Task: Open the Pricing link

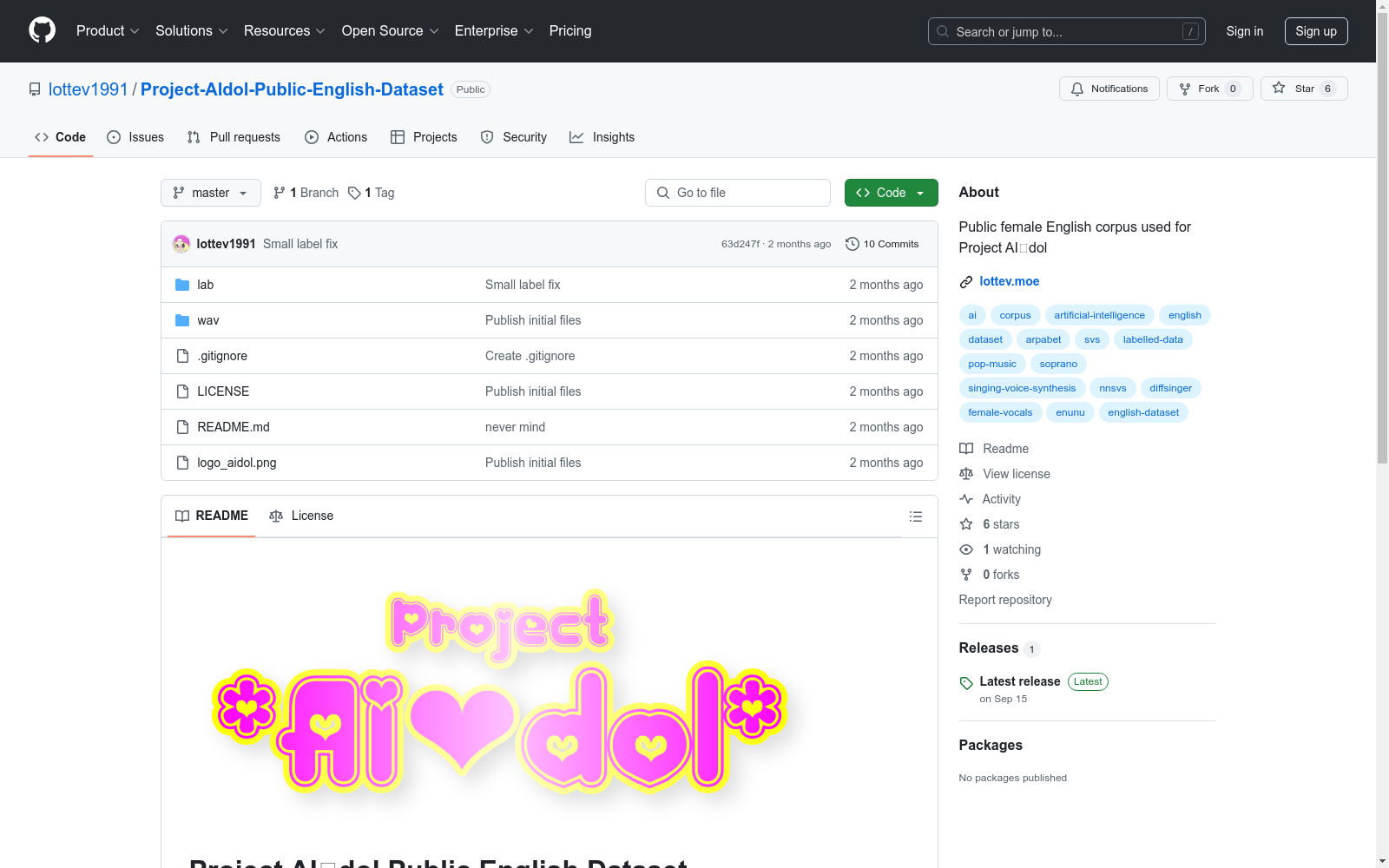Action: click(x=570, y=30)
